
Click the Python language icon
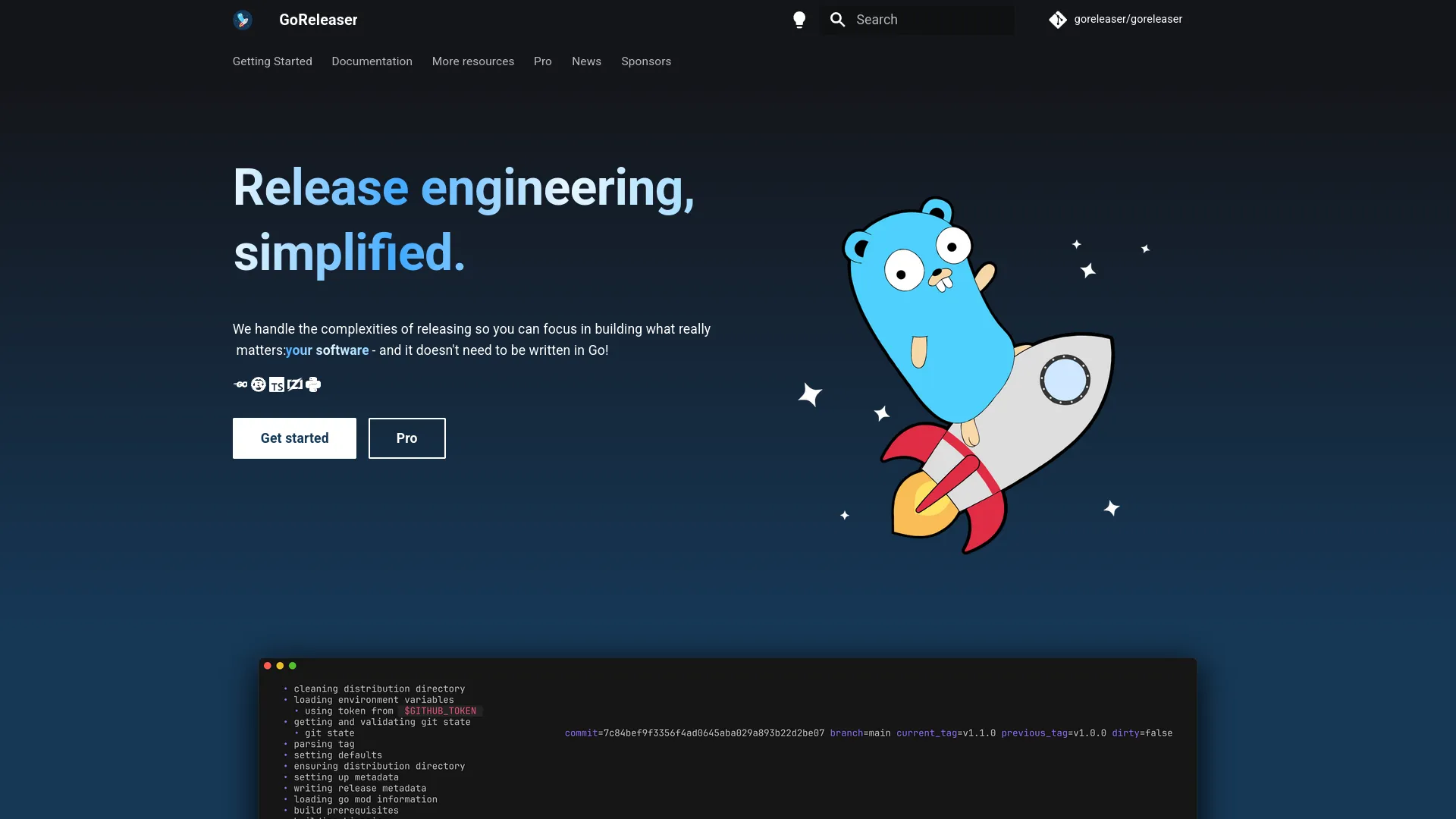click(x=313, y=384)
